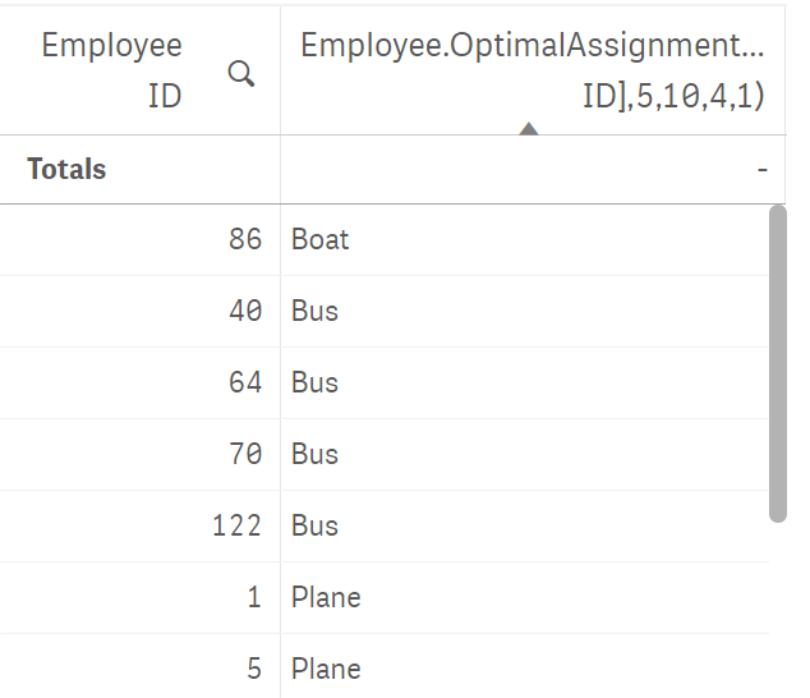Click the Employee.OptimalAssignment column header
This screenshot has height=698, width=810.
click(533, 70)
